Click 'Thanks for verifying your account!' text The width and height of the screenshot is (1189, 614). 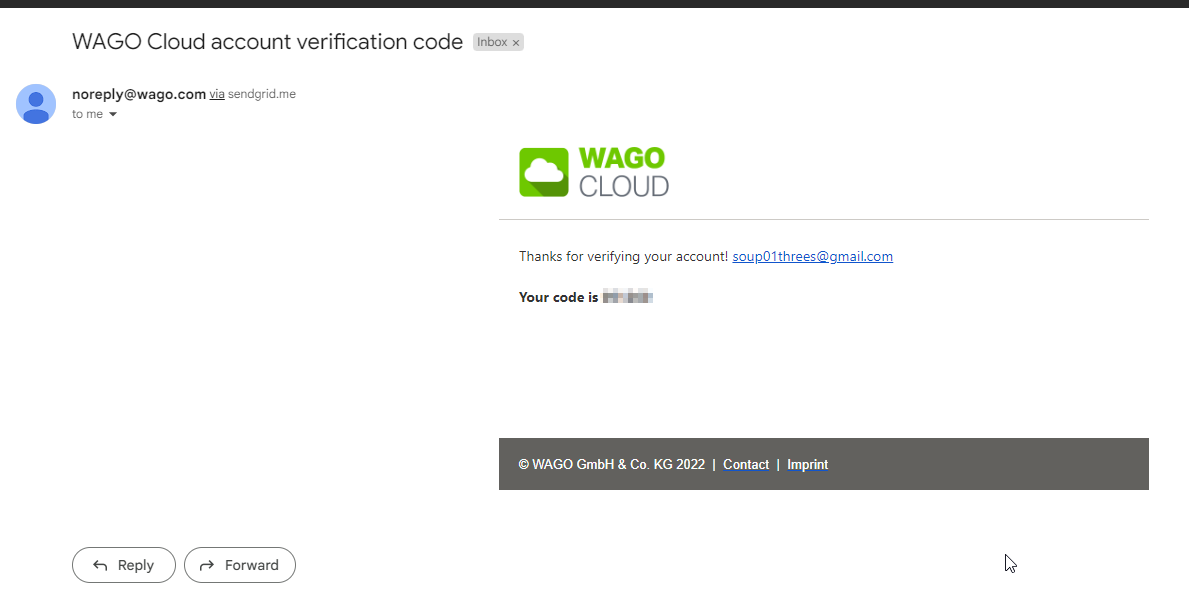click(623, 256)
